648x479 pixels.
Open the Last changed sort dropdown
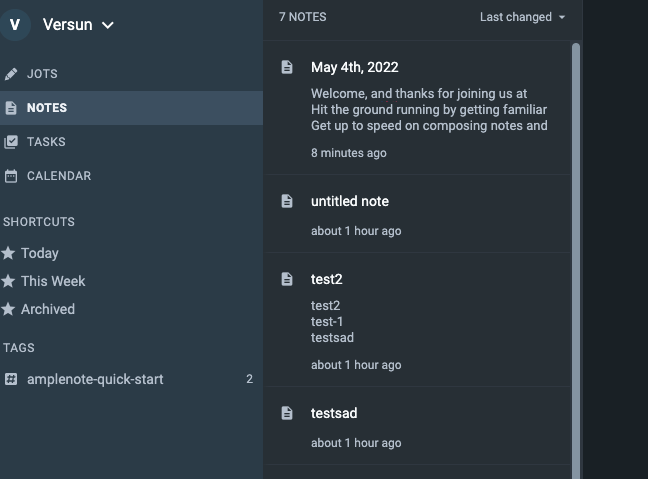pyautogui.click(x=522, y=17)
